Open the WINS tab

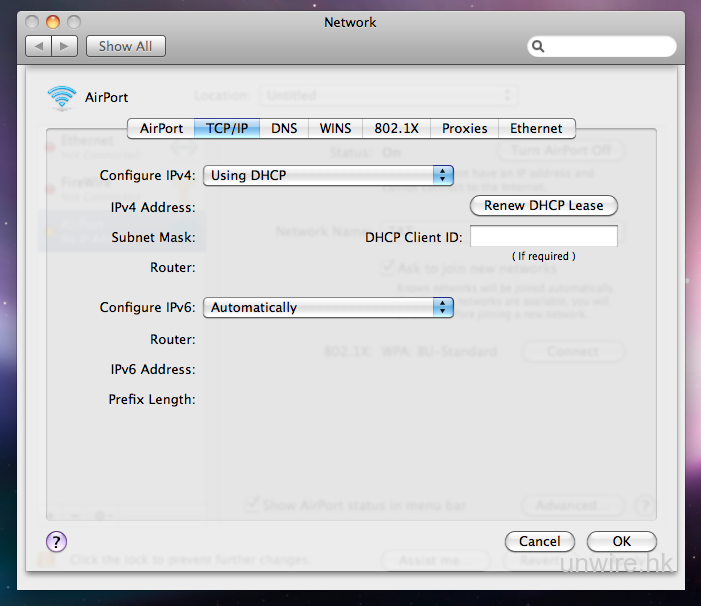(x=335, y=128)
